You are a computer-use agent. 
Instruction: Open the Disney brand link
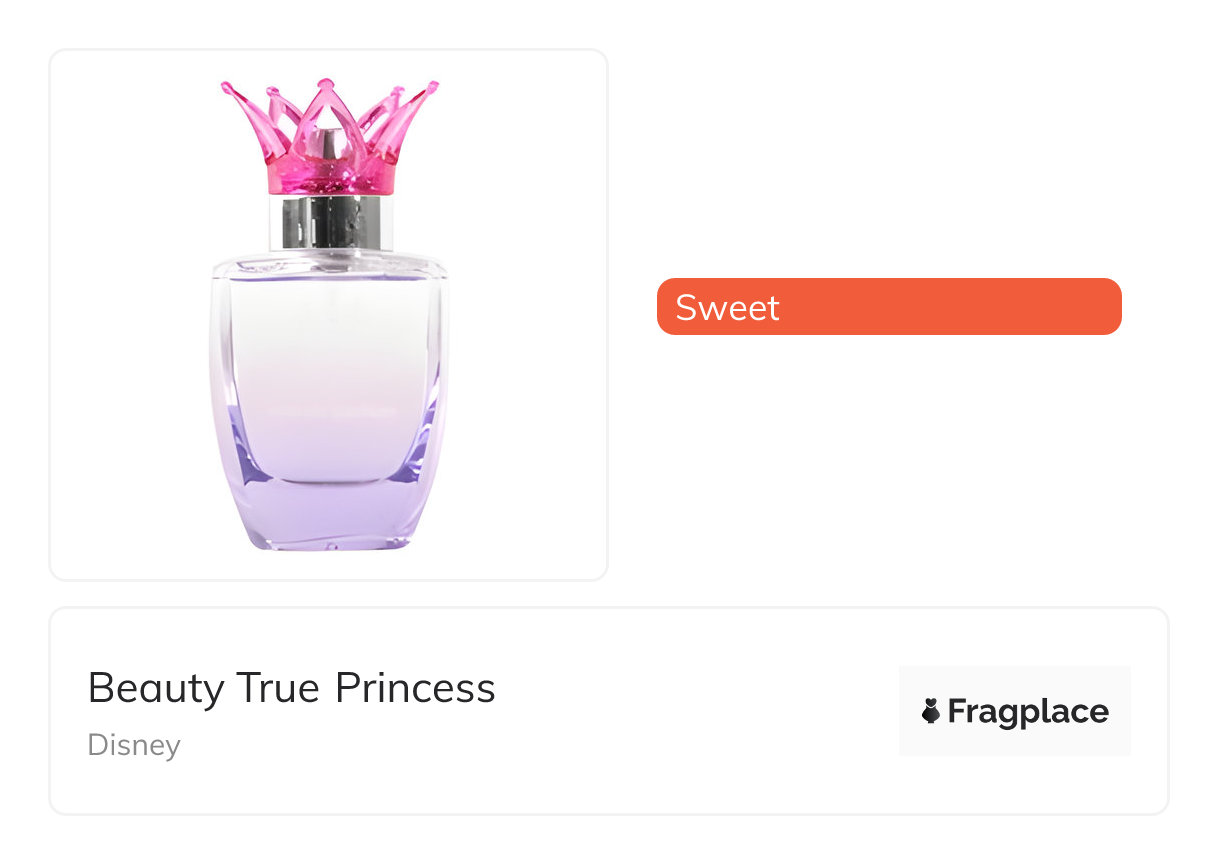click(134, 745)
